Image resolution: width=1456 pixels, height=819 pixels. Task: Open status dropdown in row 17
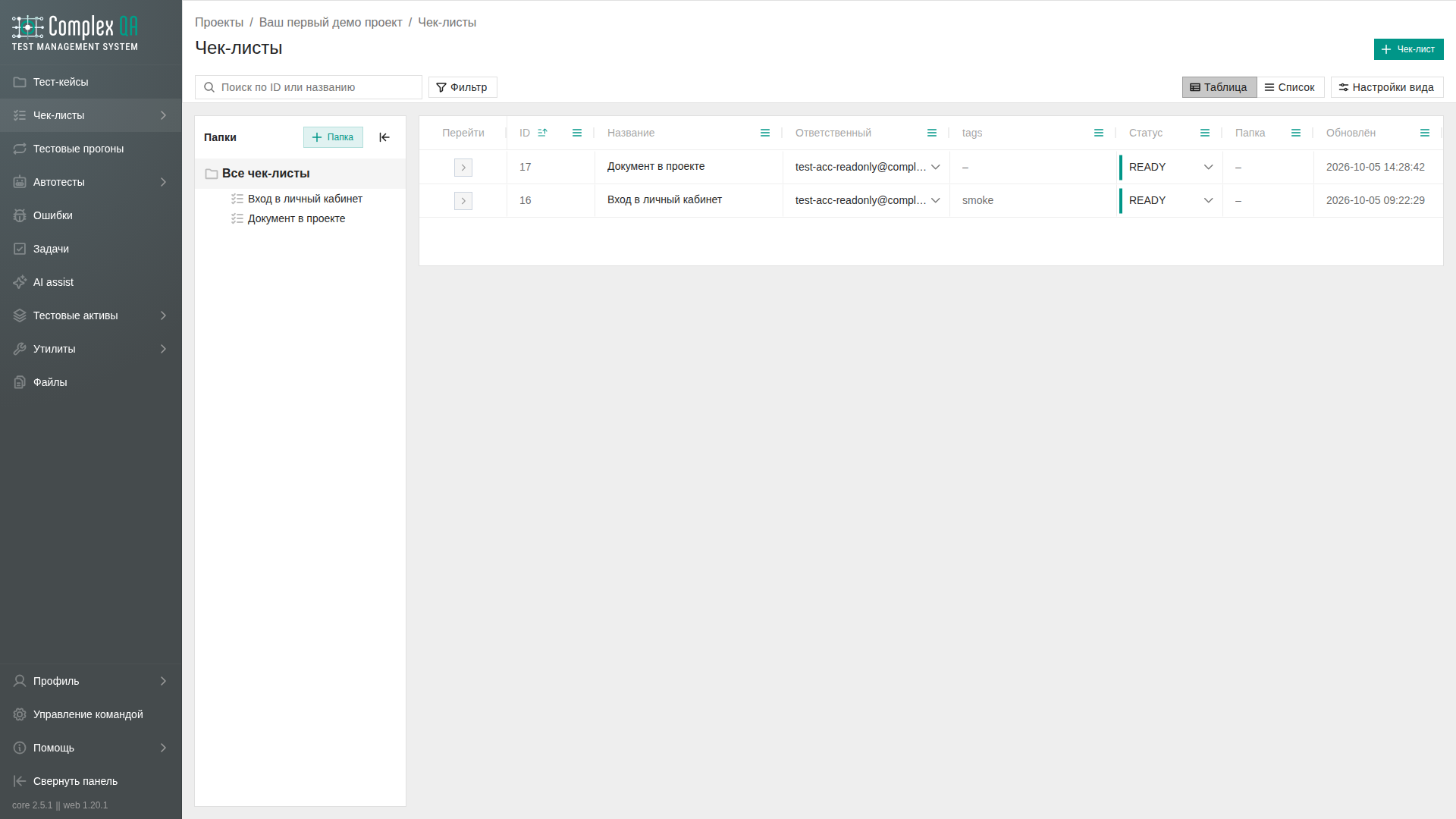[1209, 167]
